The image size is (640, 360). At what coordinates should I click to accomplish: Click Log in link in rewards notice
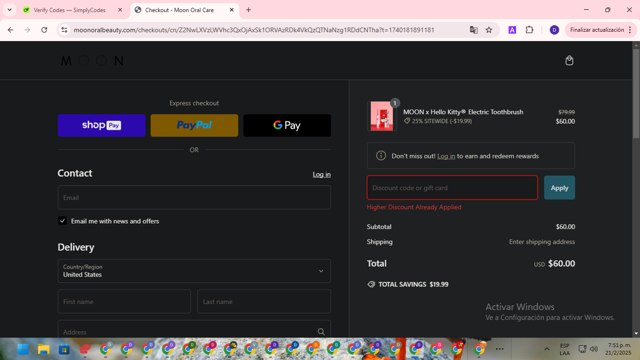tap(446, 156)
